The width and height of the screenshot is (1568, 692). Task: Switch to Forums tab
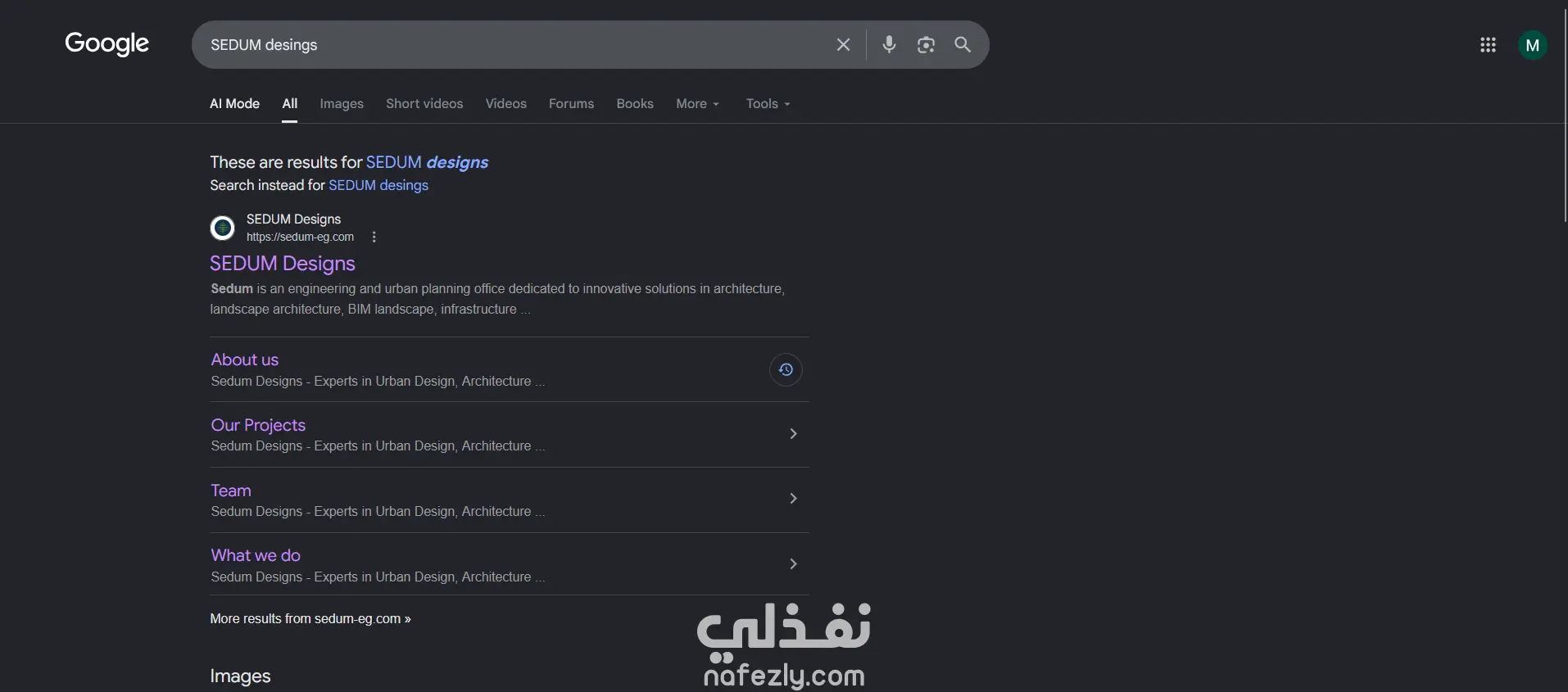point(571,104)
